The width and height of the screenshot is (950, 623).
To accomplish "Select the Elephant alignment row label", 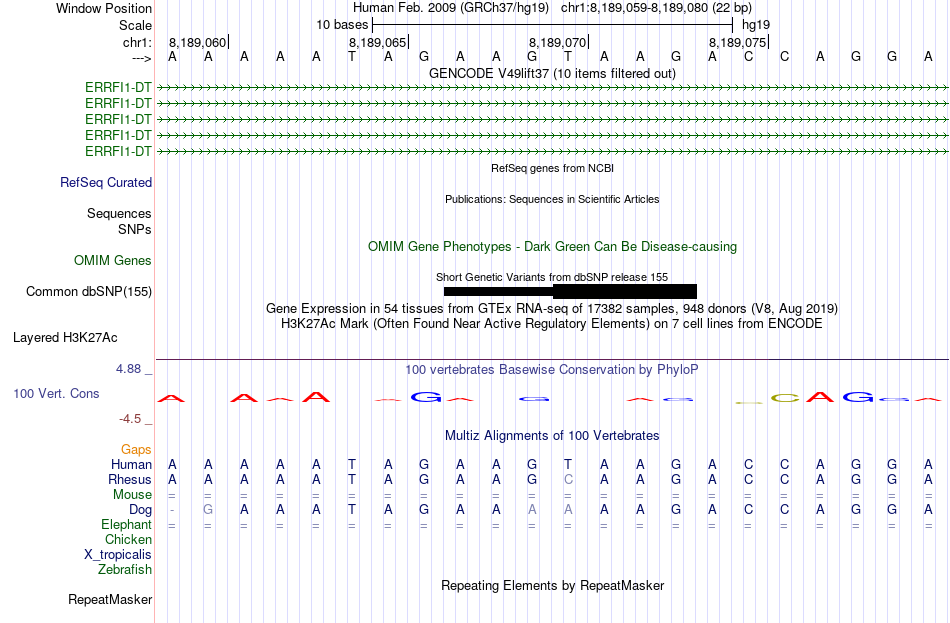I will point(126,525).
